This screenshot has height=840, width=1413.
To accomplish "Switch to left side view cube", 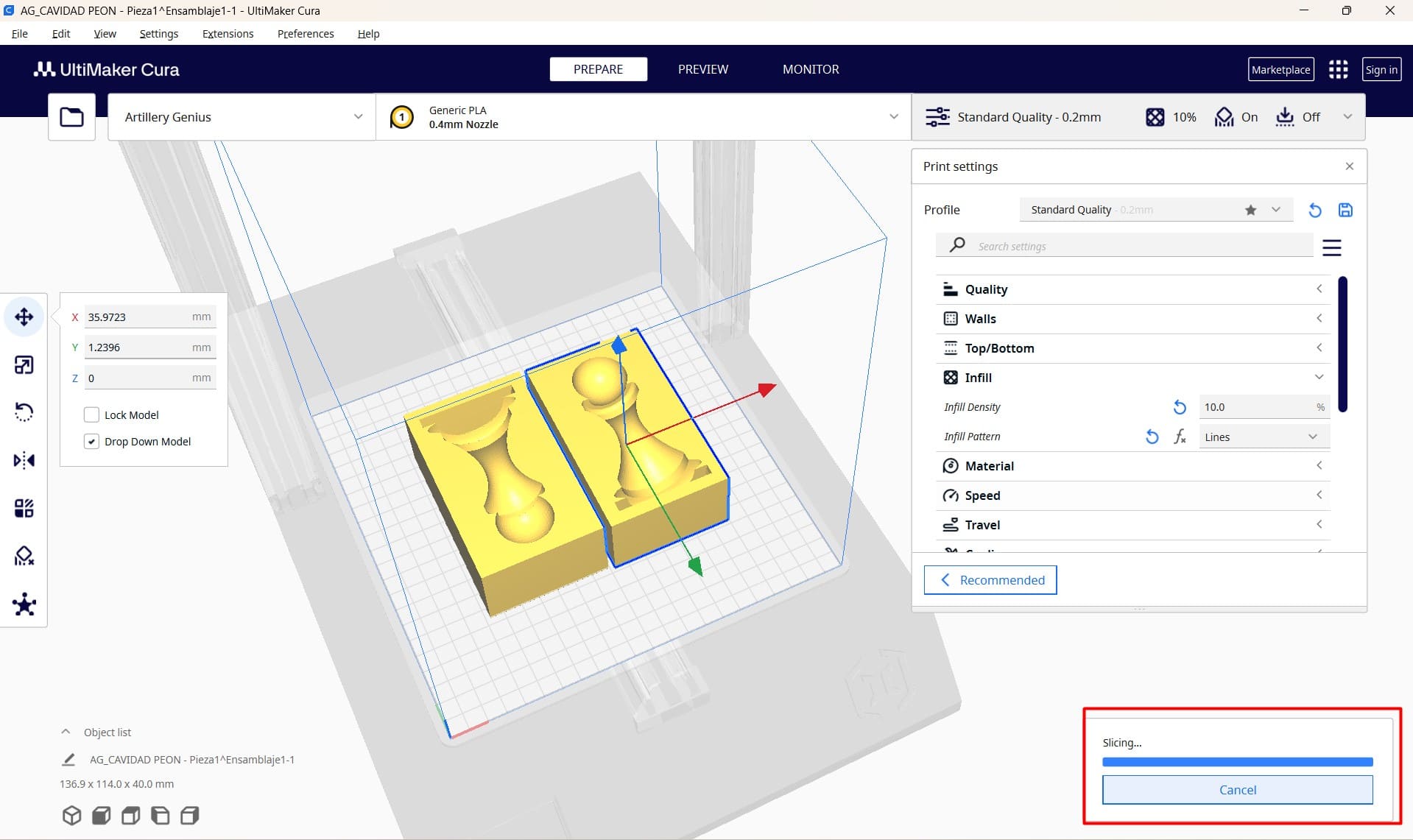I will pos(160,816).
